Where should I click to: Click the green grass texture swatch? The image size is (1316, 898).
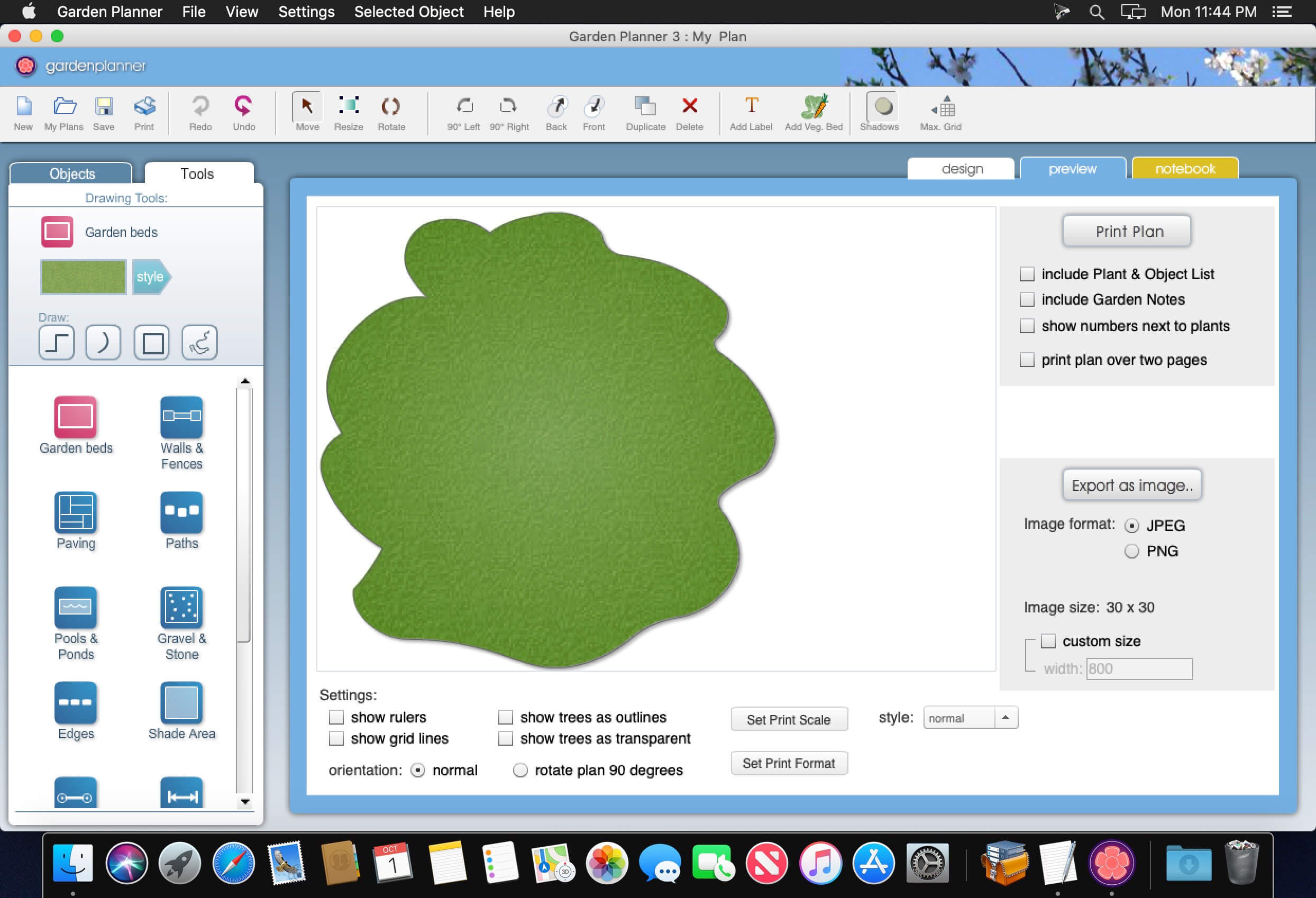(x=83, y=277)
